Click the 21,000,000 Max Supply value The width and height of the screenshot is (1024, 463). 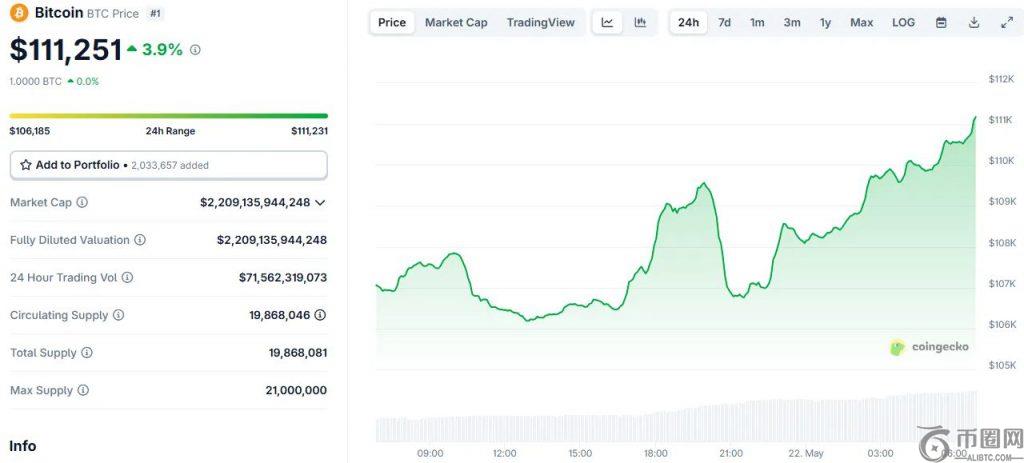[296, 391]
